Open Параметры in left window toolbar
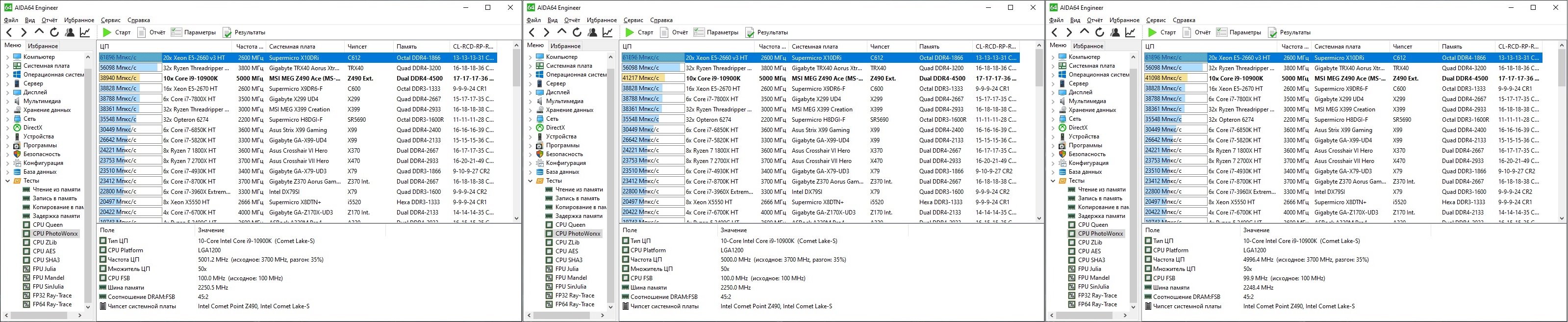1568x322 pixels. (x=194, y=32)
